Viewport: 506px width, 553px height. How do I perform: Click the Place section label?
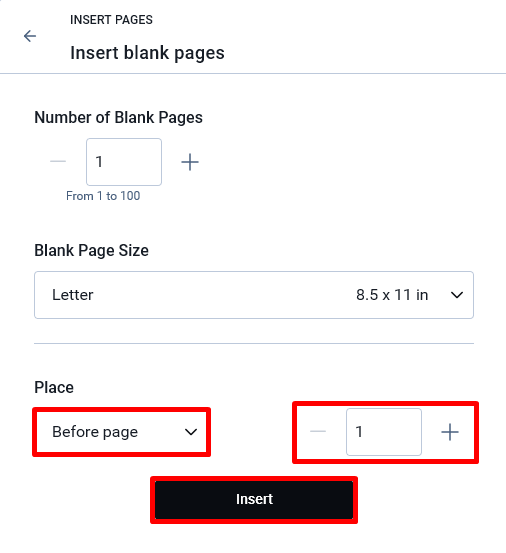click(x=54, y=387)
